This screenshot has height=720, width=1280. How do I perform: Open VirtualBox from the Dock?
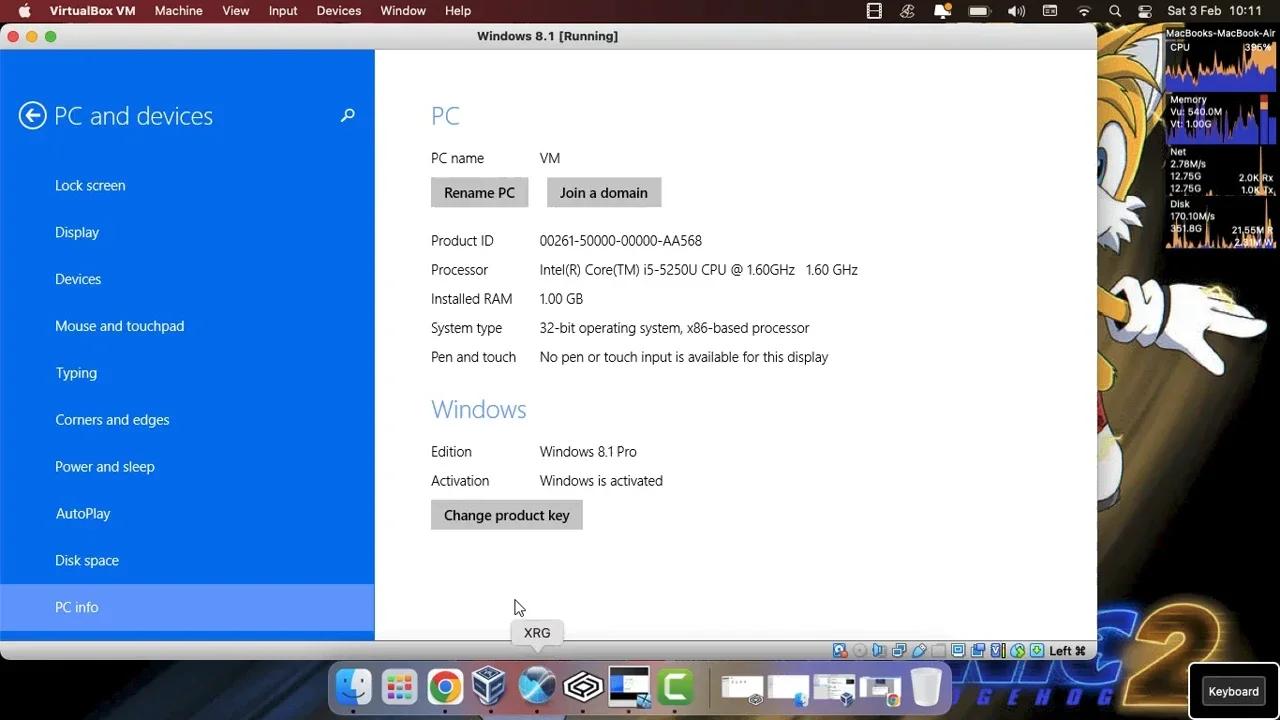489,687
